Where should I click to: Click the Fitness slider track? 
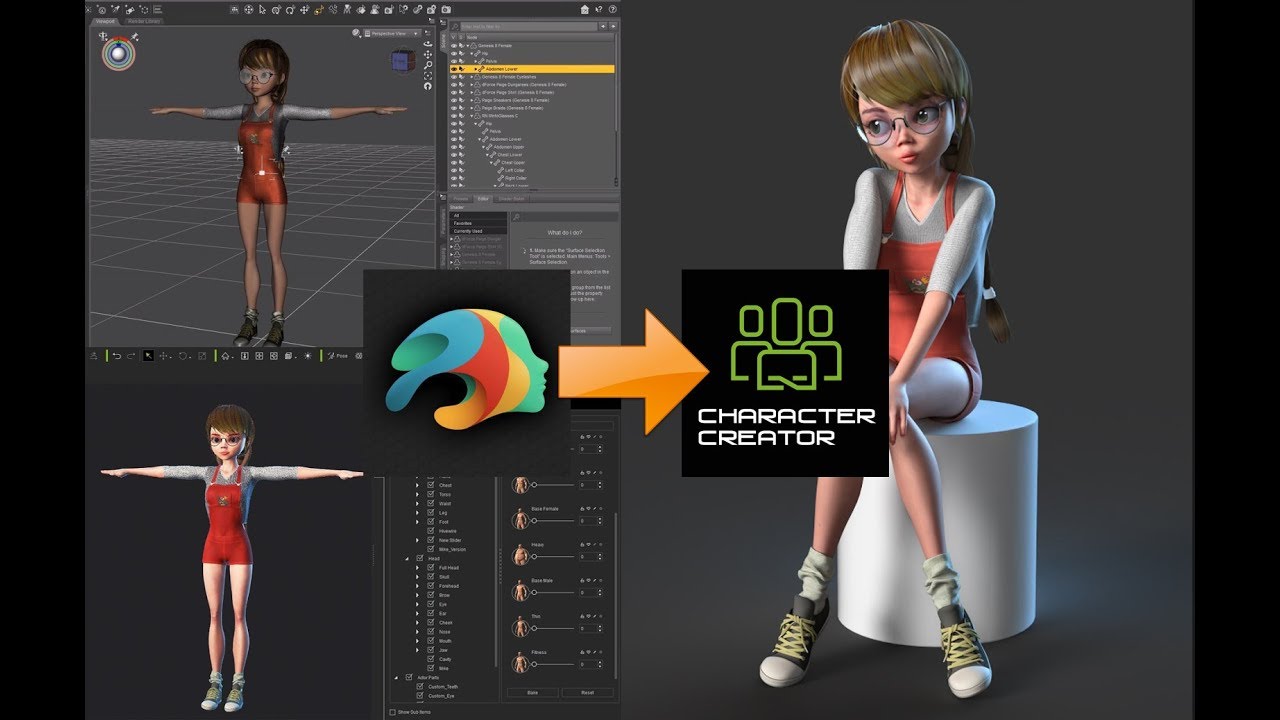coord(554,664)
